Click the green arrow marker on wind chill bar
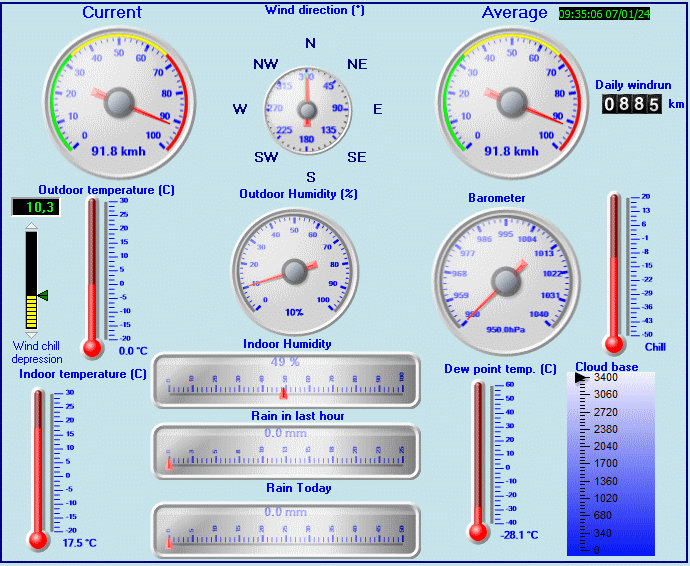Screen dimensions: 690x566 coord(42,295)
